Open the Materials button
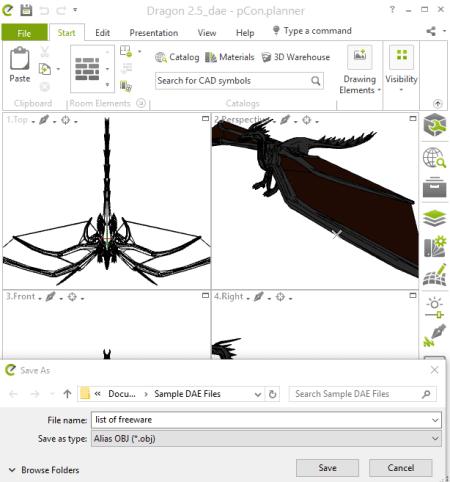 click(x=230, y=57)
